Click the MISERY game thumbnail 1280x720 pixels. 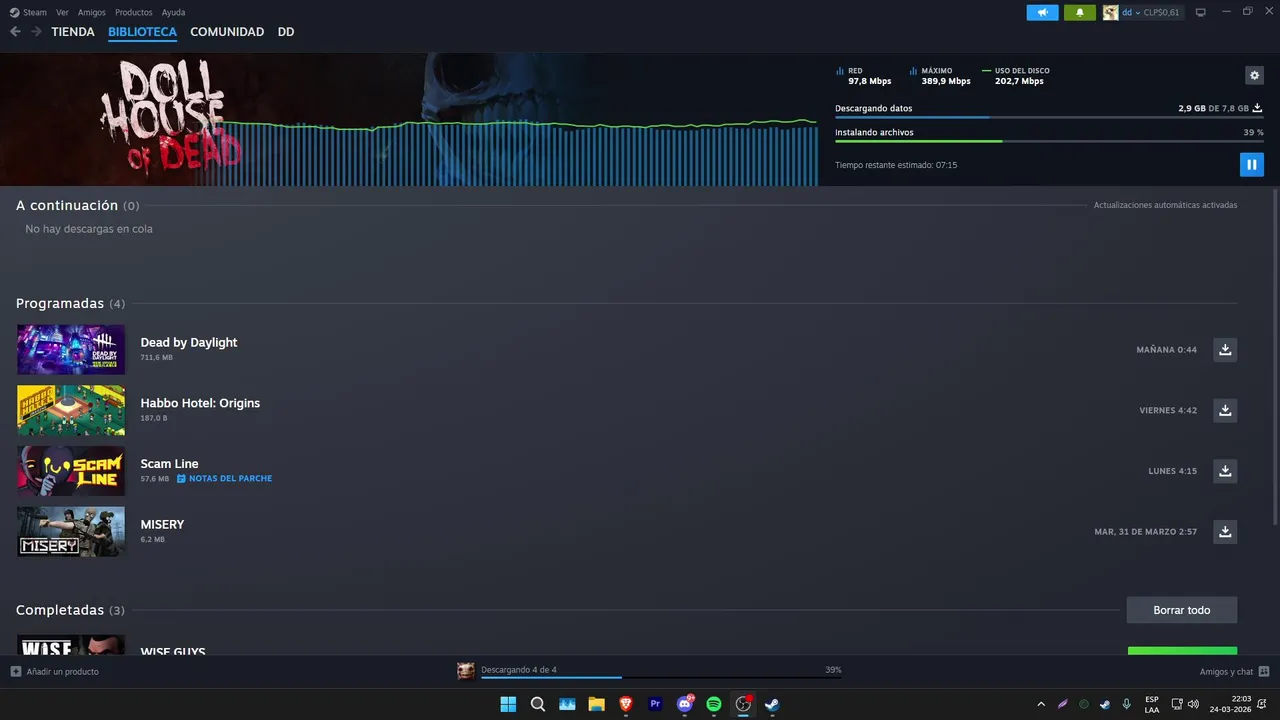click(x=71, y=532)
